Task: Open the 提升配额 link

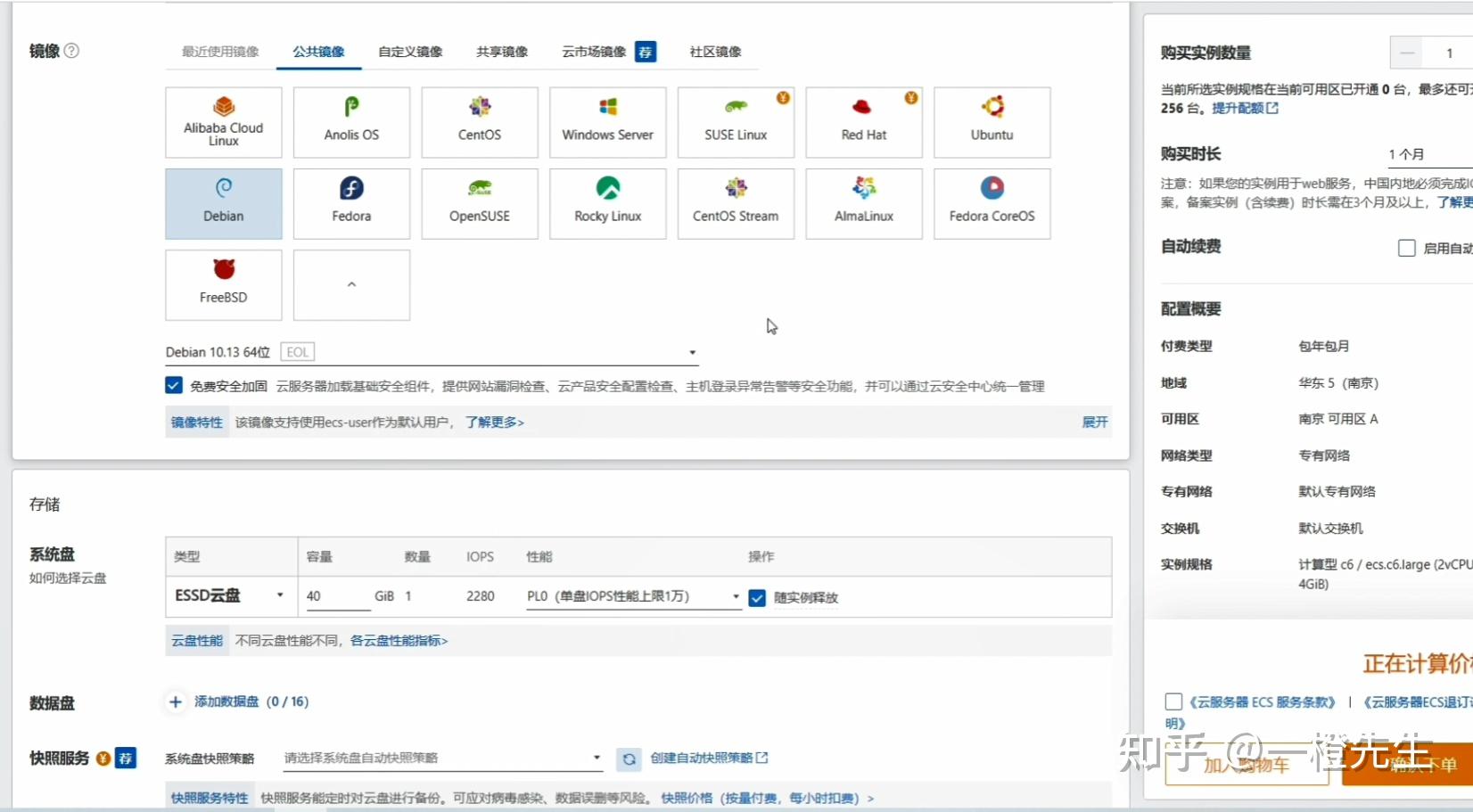Action: [1245, 109]
